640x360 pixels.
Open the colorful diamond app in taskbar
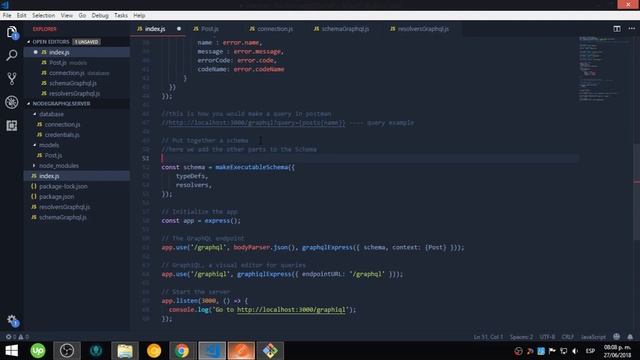point(270,351)
